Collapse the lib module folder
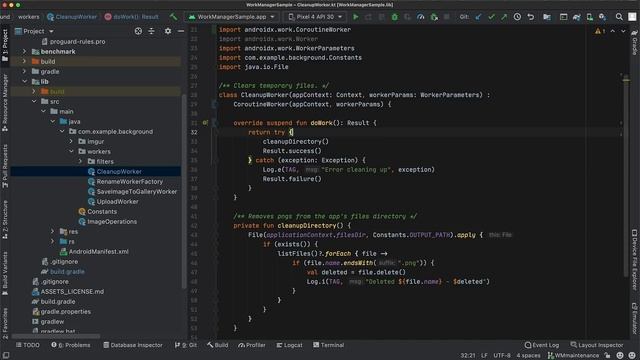Image resolution: width=640 pixels, height=360 pixels. (24, 81)
